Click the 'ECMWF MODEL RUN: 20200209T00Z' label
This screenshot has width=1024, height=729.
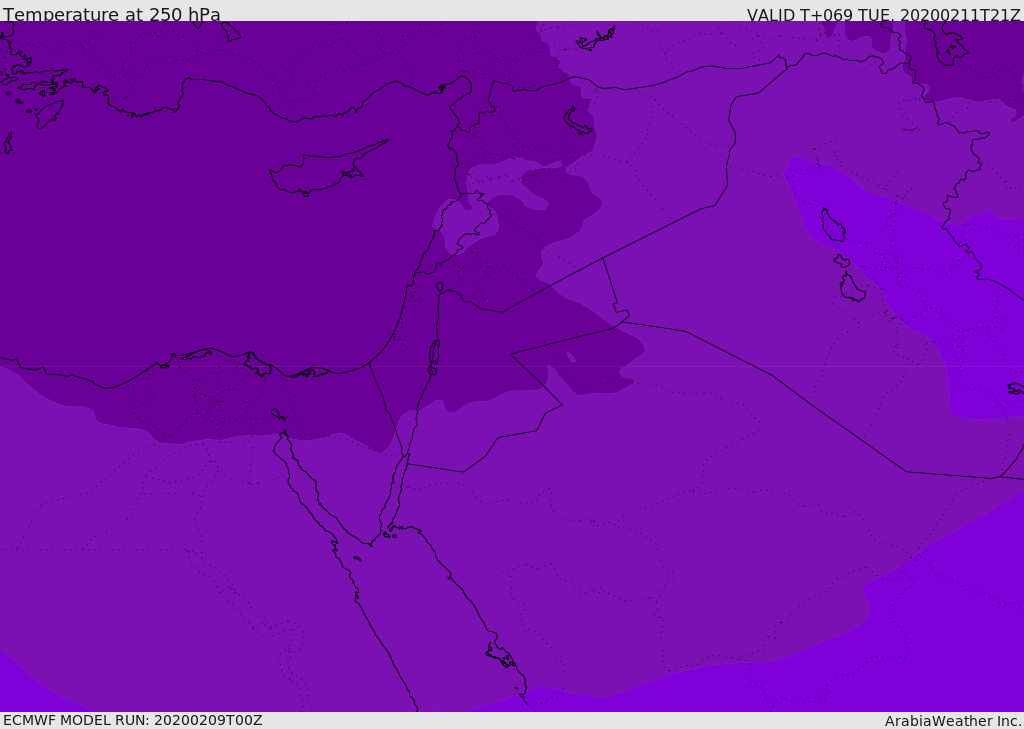[133, 720]
